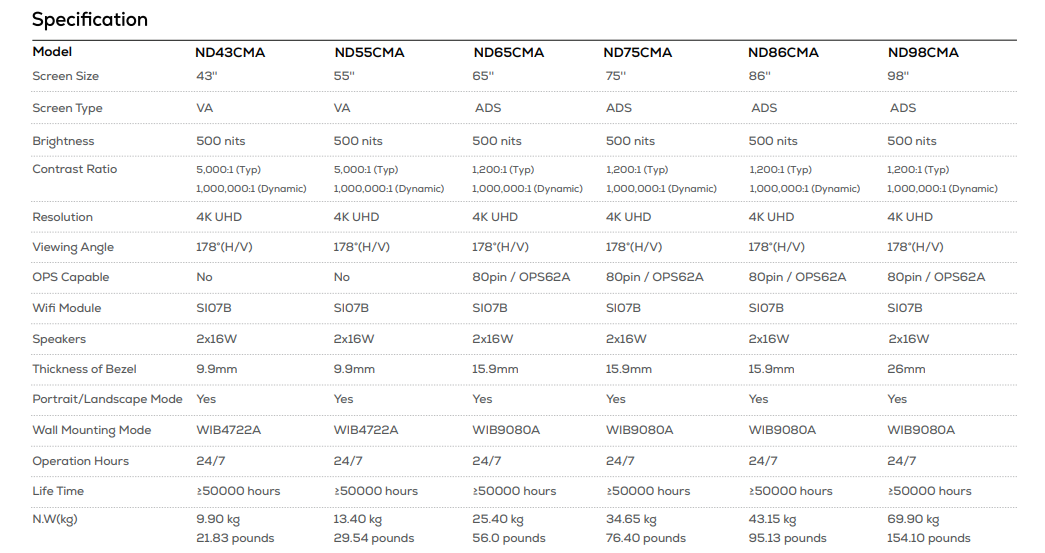Select the Operation Hours row label
The width and height of the screenshot is (1045, 553).
click(x=80, y=461)
